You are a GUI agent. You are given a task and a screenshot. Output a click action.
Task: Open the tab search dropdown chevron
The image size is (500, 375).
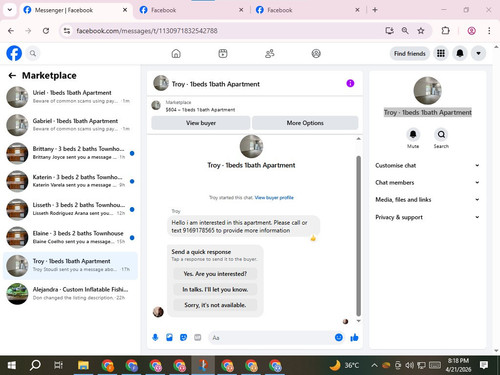tap(10, 10)
